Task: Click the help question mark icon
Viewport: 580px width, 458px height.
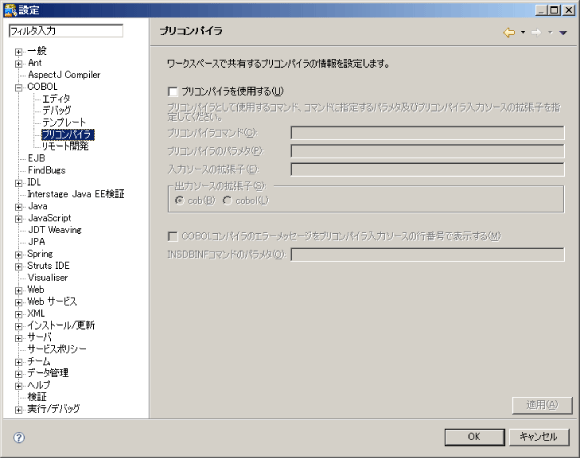Action: [19, 438]
